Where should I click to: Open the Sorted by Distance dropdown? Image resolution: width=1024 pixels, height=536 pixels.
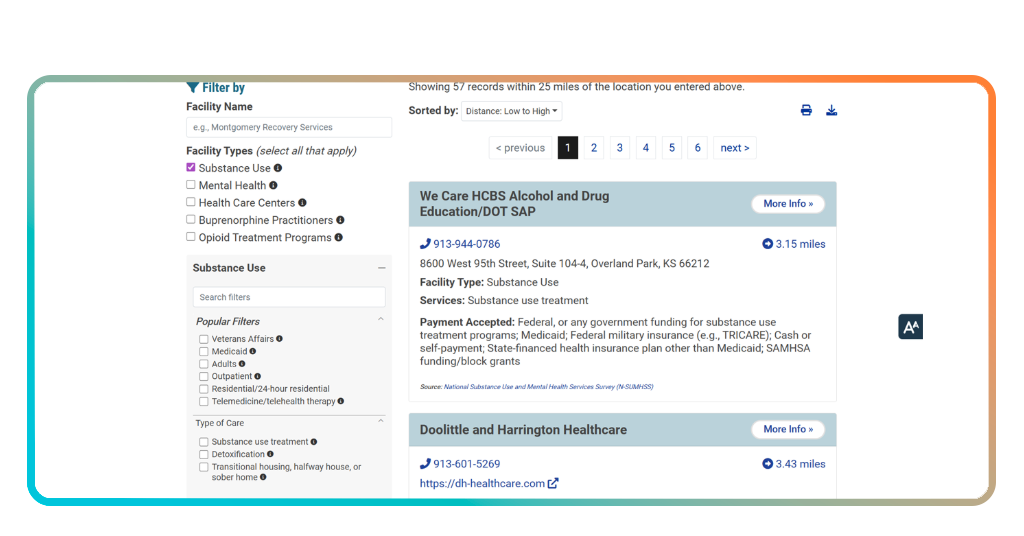pos(511,111)
